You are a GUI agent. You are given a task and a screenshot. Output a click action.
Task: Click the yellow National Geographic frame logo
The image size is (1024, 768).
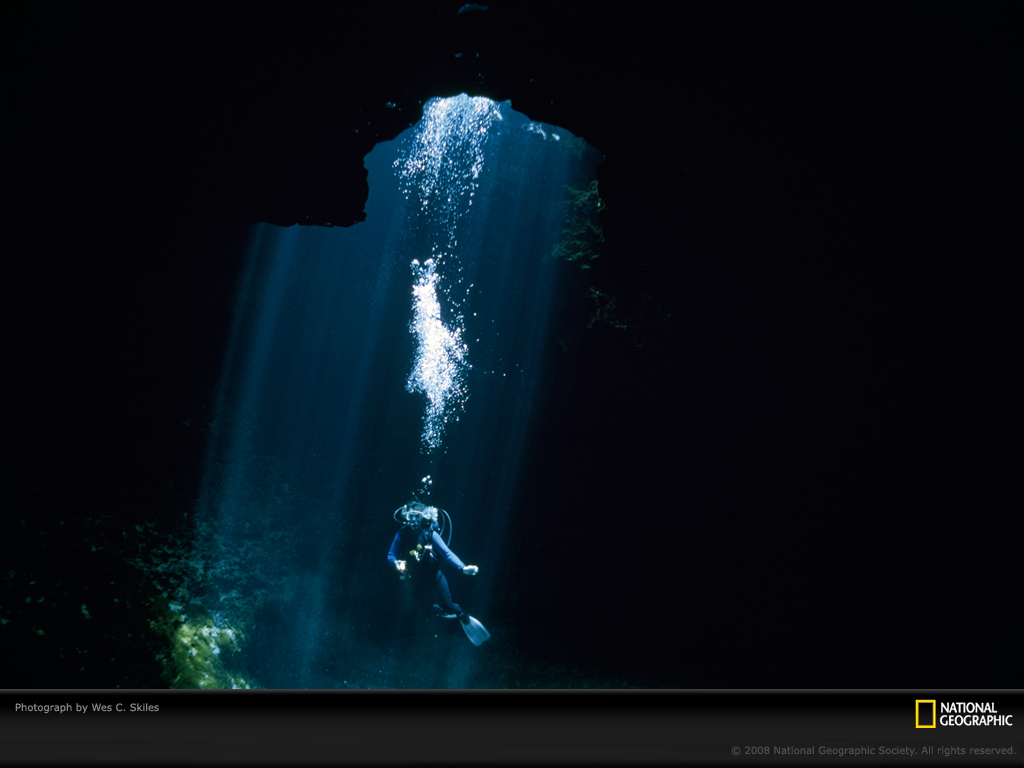tap(925, 713)
